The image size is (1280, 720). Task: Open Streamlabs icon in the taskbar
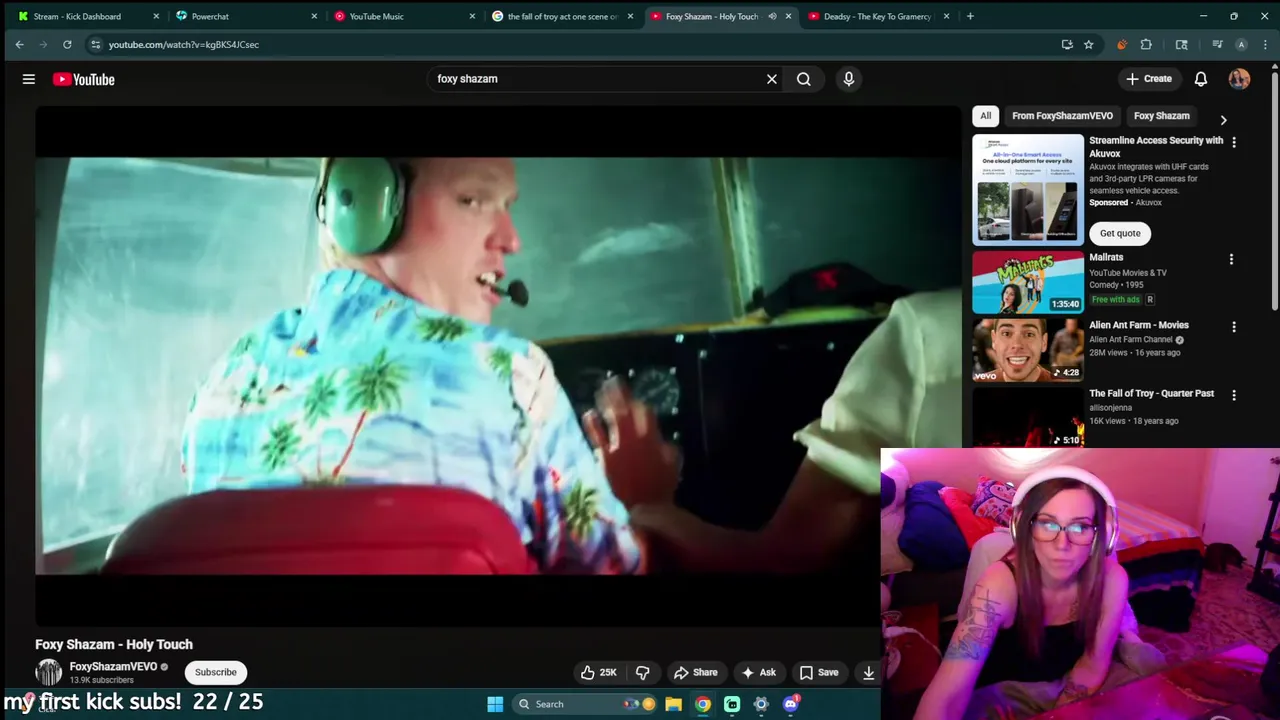[732, 704]
